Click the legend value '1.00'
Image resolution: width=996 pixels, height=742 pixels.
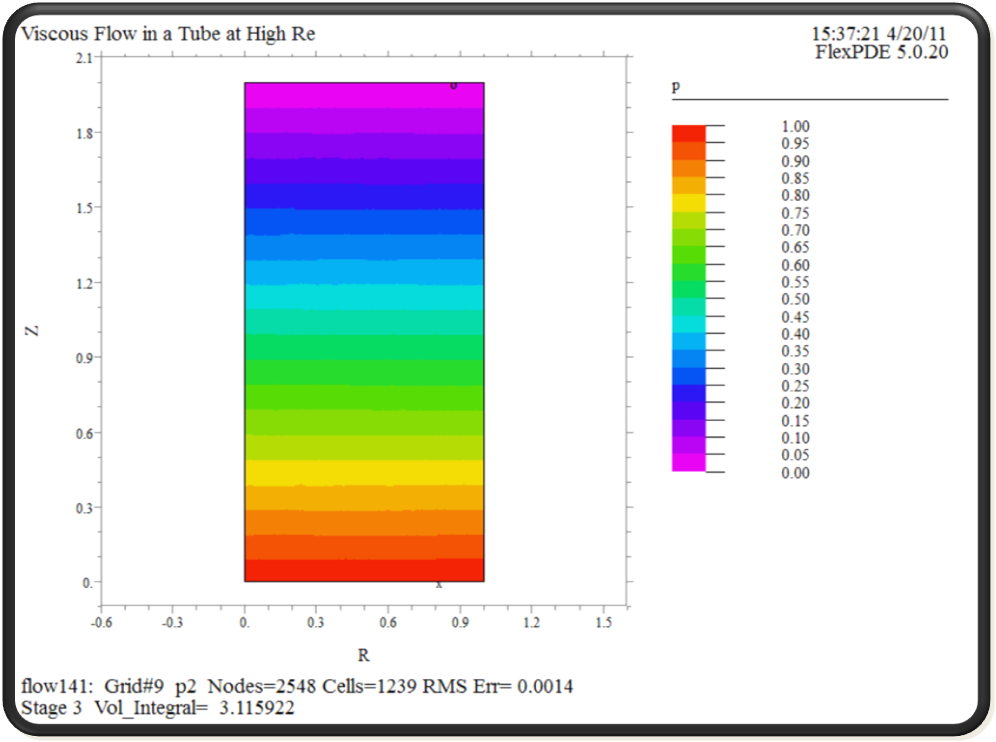(795, 126)
